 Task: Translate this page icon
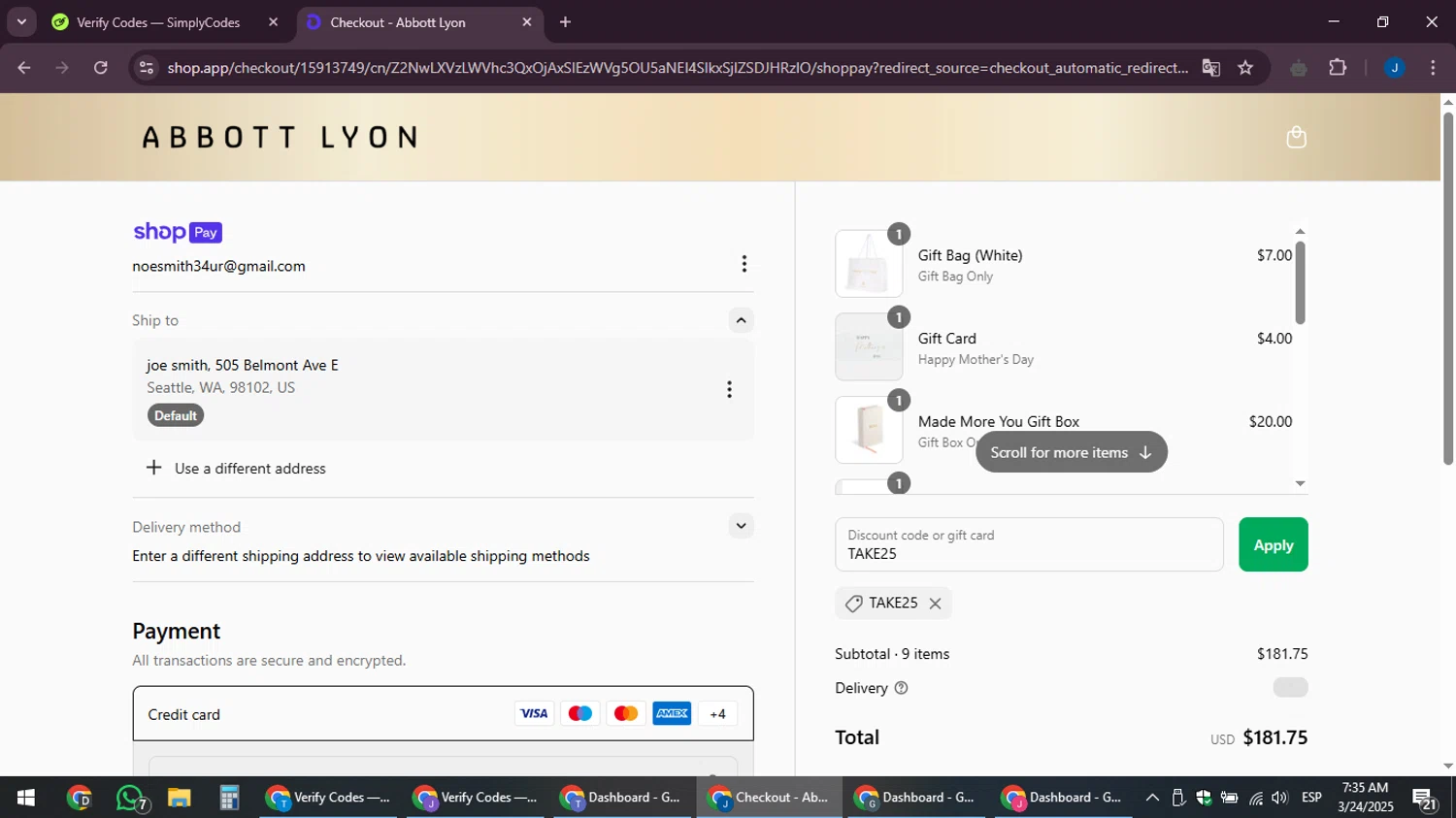pos(1210,68)
